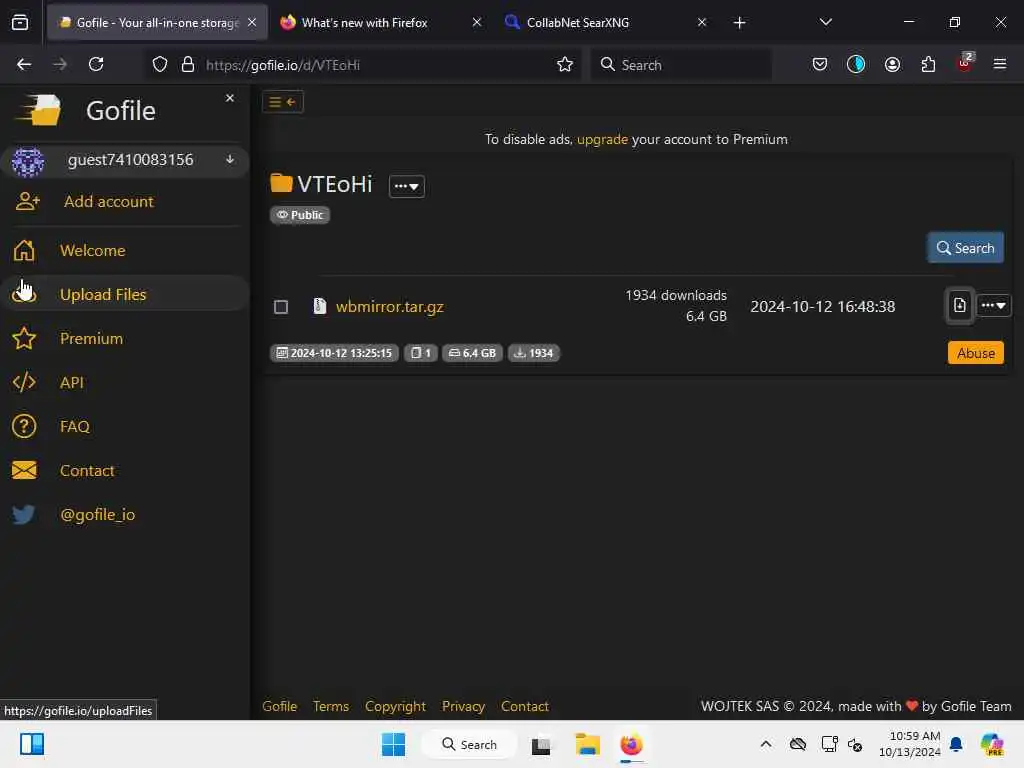The width and height of the screenshot is (1024, 768).
Task: Expand the guest7410083156 account dropdown arrow
Action: click(x=230, y=159)
